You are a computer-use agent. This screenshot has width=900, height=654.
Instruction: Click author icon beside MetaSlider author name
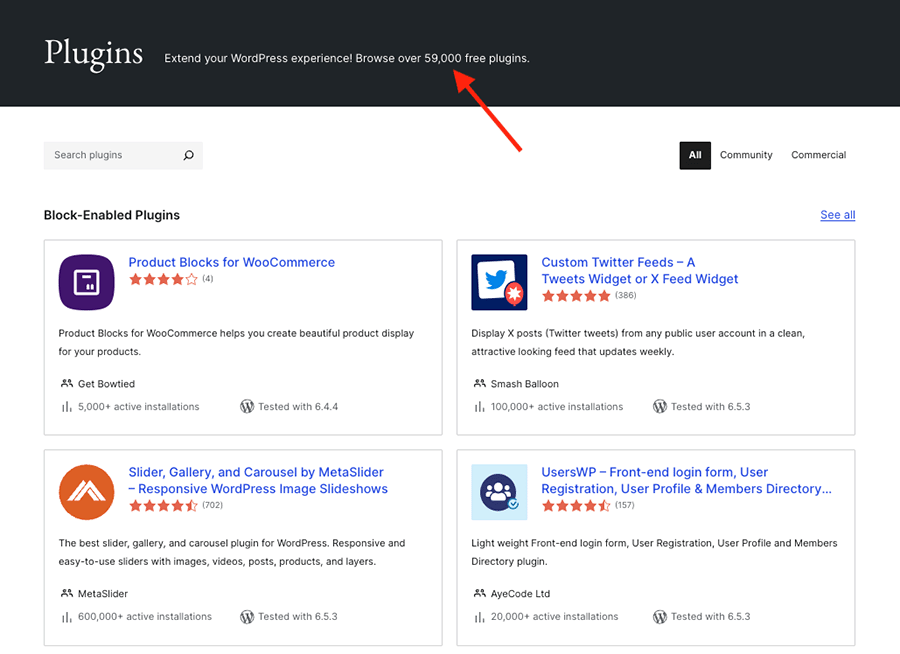[67, 593]
